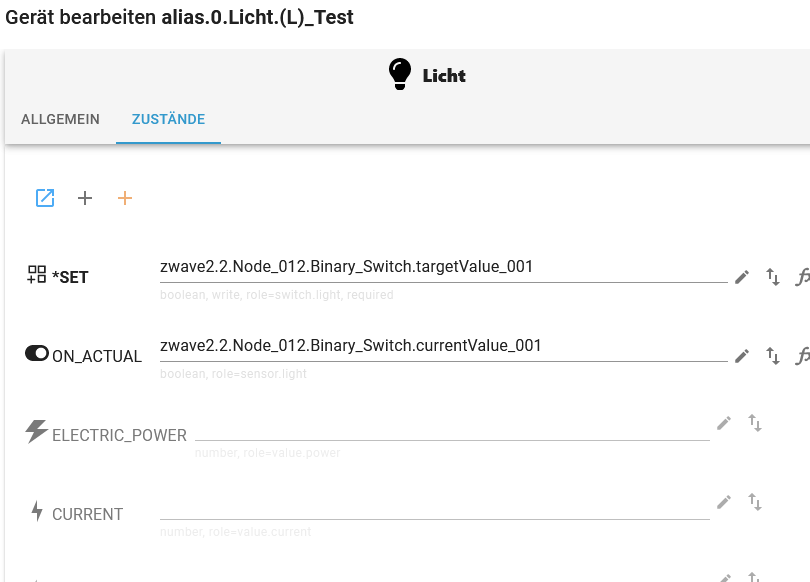The image size is (810, 582).
Task: Click the edit pencil in the *SET row
Action: 742,277
